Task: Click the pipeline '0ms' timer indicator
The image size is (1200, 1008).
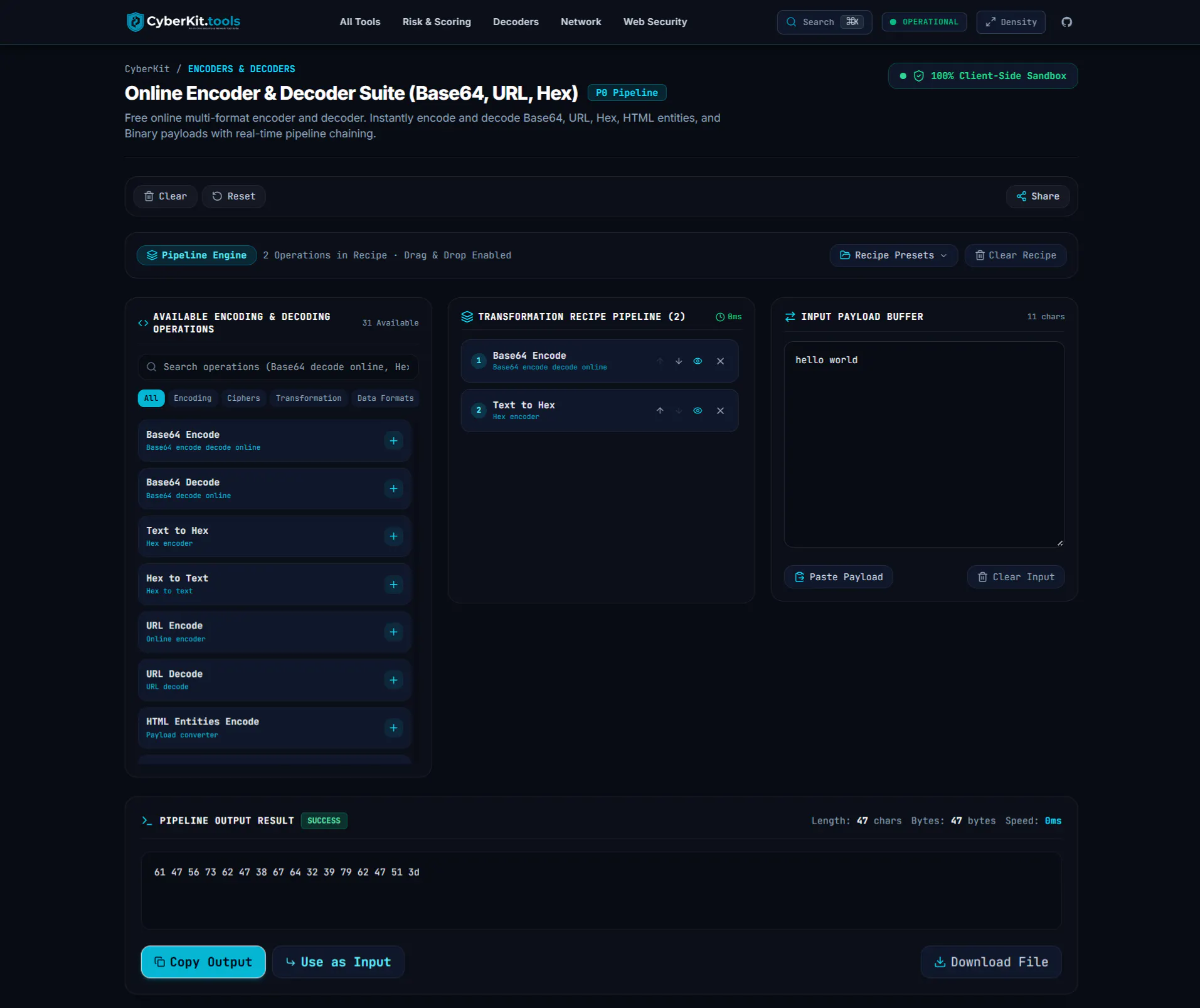Action: click(x=729, y=317)
